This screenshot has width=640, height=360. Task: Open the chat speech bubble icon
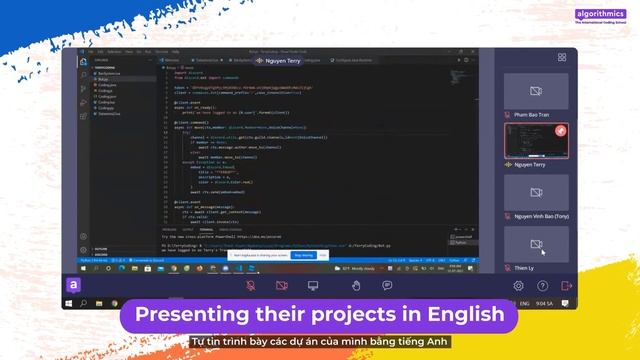[x=387, y=285]
